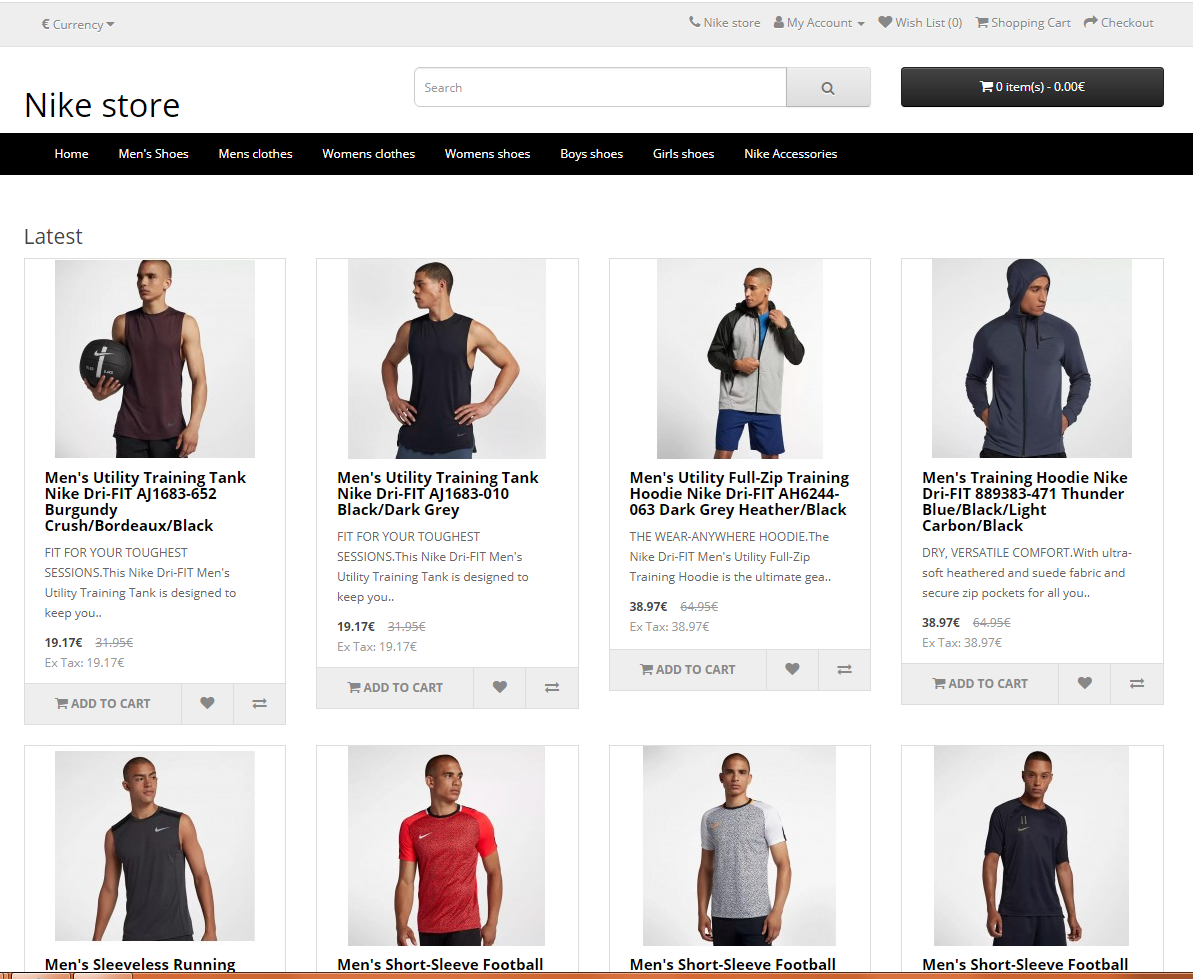Open the Burgundy Crush tank product image
Screen dimensions: 1193x979
pos(154,359)
